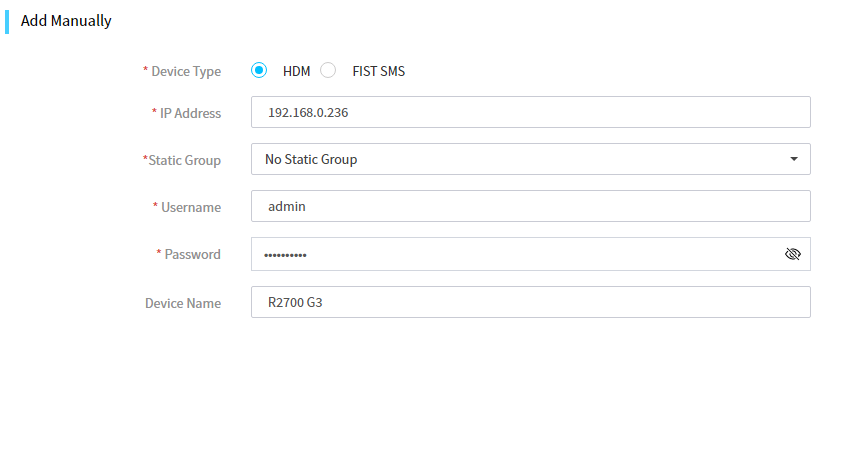This screenshot has height=454, width=853.
Task: Choose the FIST SMS radio button
Action: click(328, 70)
